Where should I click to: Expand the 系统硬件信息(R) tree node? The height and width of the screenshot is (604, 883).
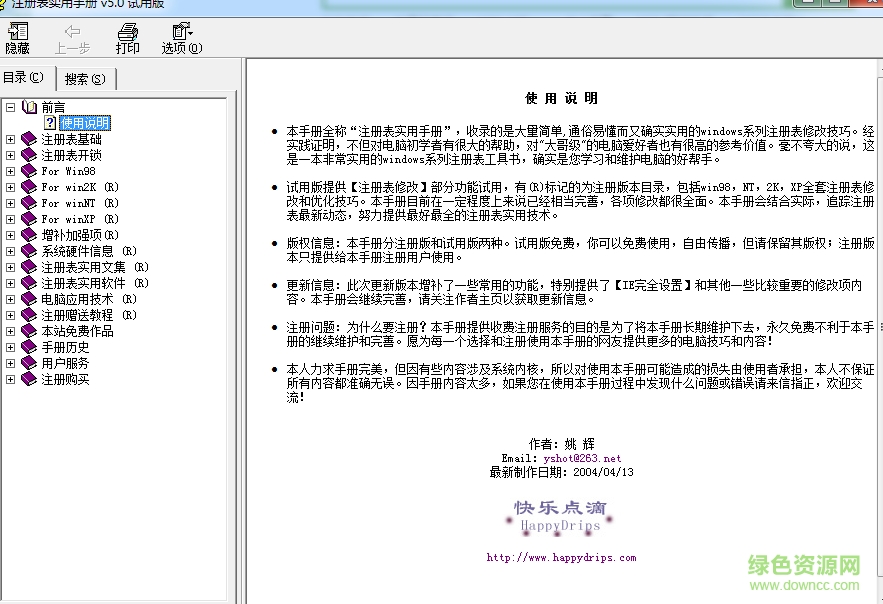tap(9, 251)
